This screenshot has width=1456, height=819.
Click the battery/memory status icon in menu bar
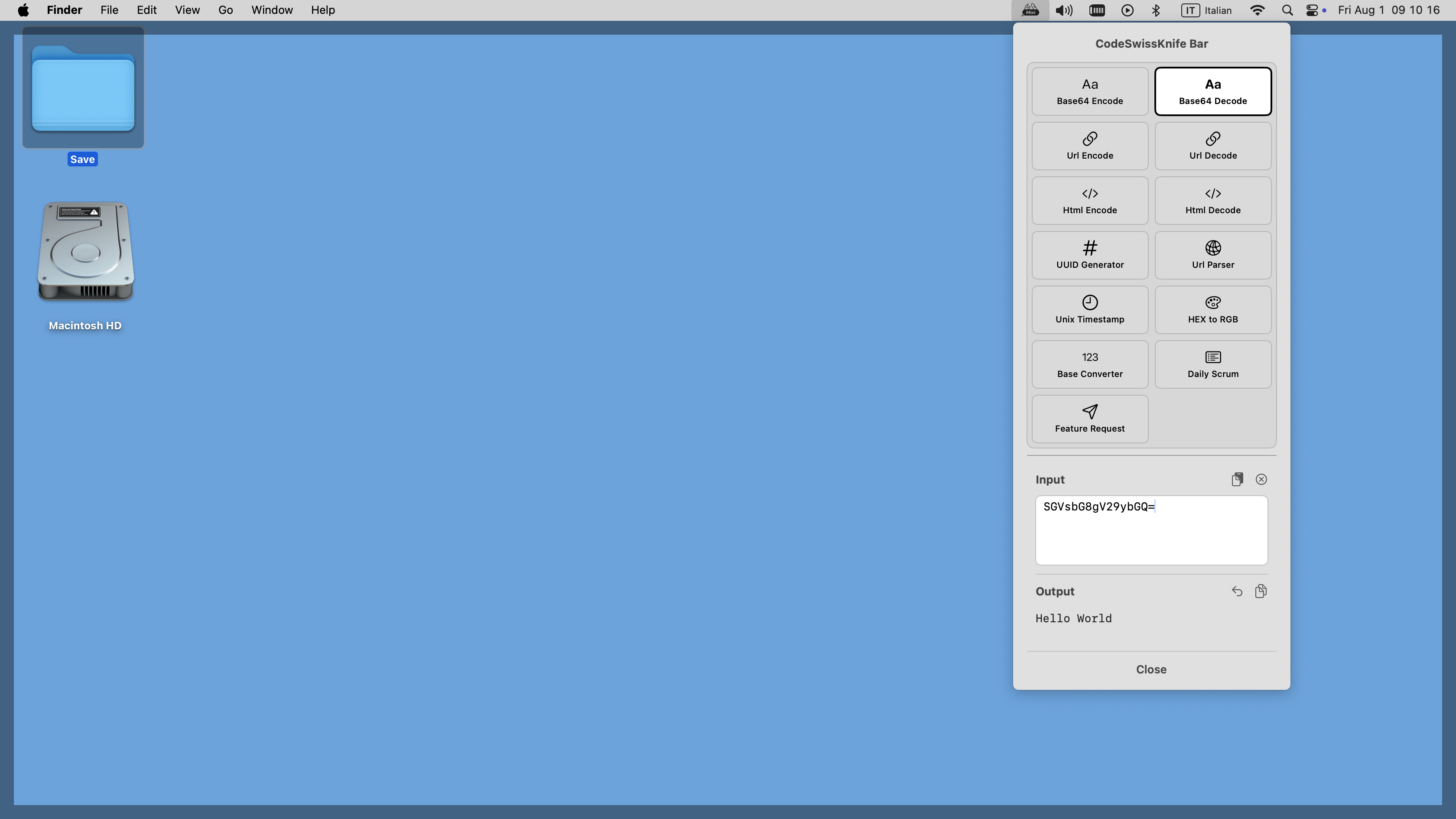[x=1096, y=10]
